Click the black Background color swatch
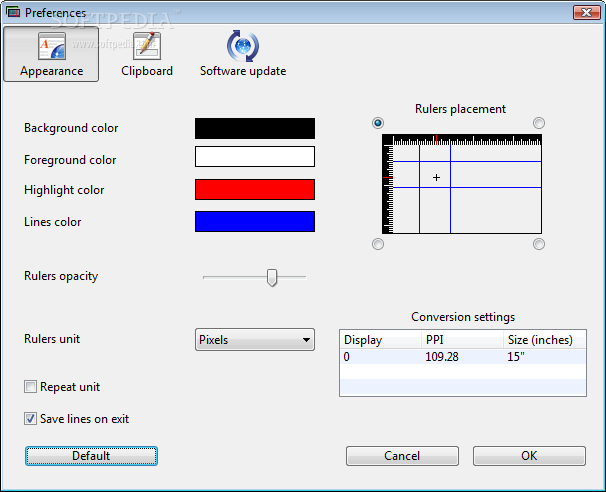This screenshot has height=492, width=606. (x=254, y=128)
